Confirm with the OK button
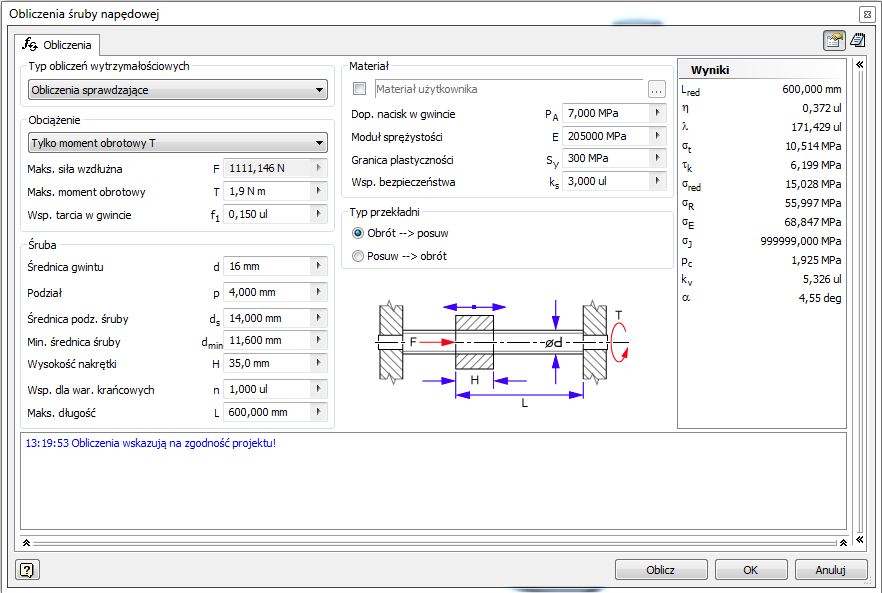This screenshot has width=882, height=593. point(750,570)
